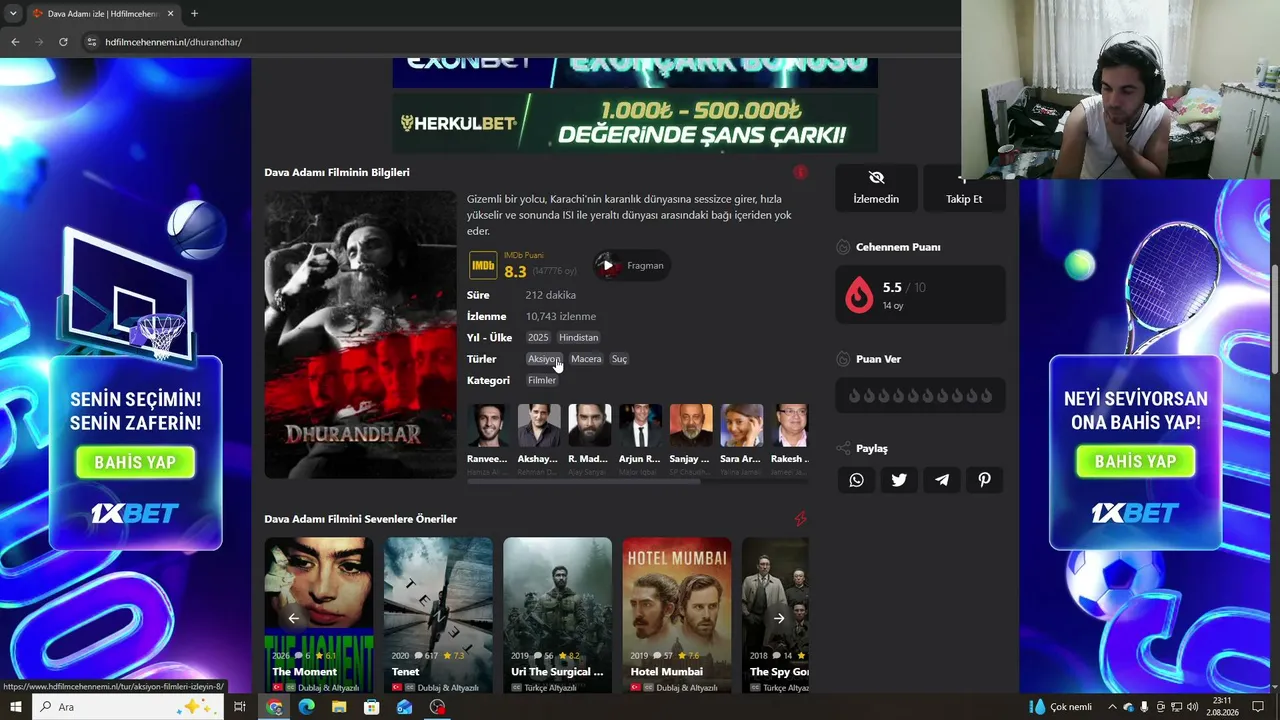Open the Dhurandhar film poster

tap(360, 335)
